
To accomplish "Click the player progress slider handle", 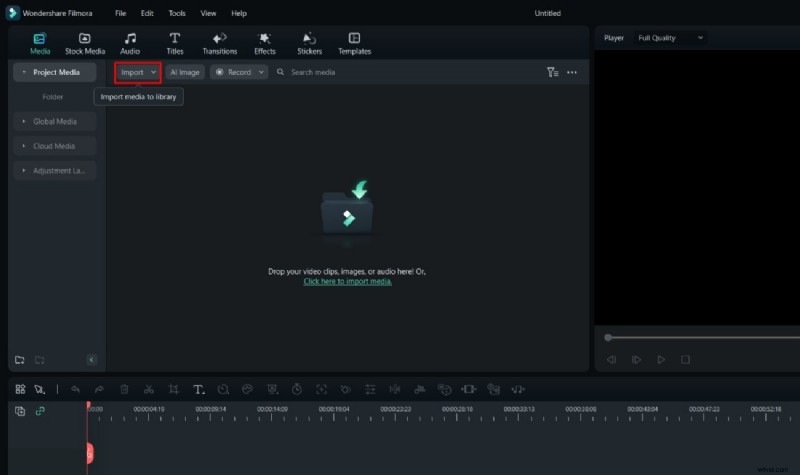I will click(608, 337).
